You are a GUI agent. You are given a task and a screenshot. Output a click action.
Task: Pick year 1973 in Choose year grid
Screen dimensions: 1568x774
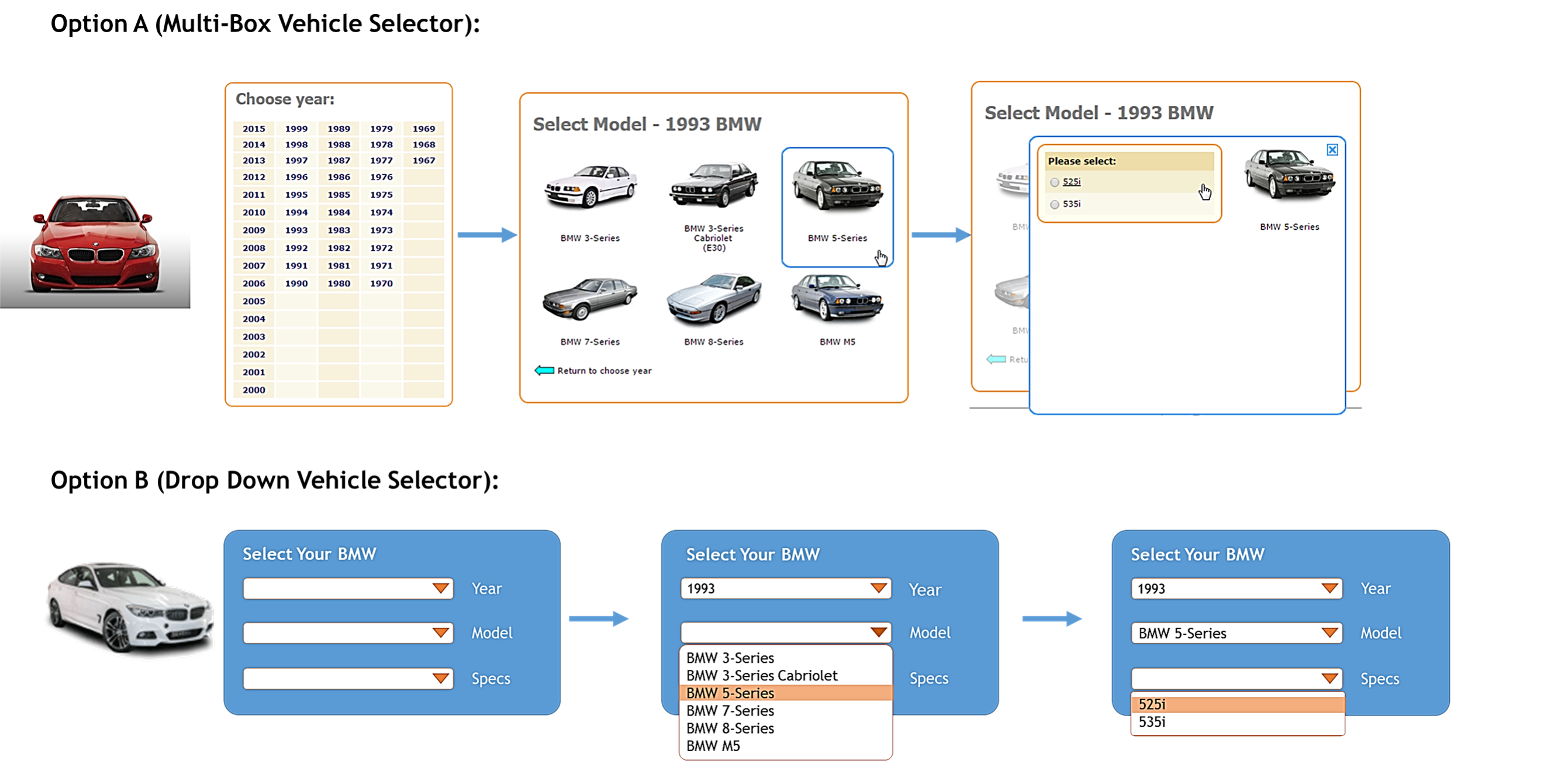click(x=381, y=230)
